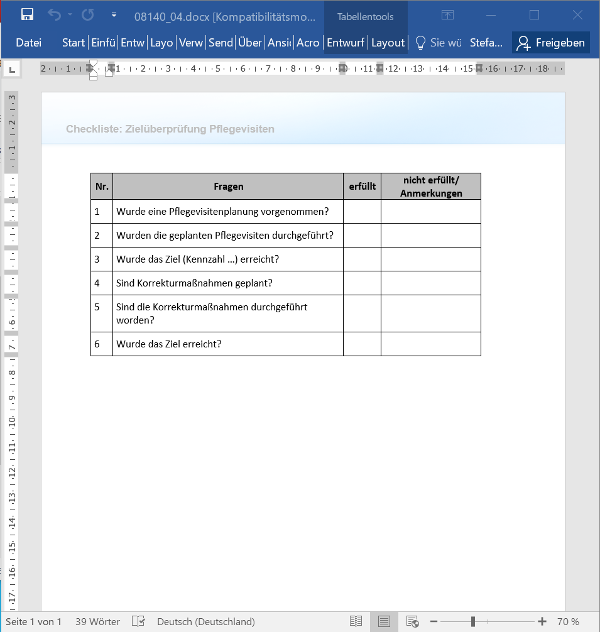Click the erfüllt cell for question 1

pos(362,211)
